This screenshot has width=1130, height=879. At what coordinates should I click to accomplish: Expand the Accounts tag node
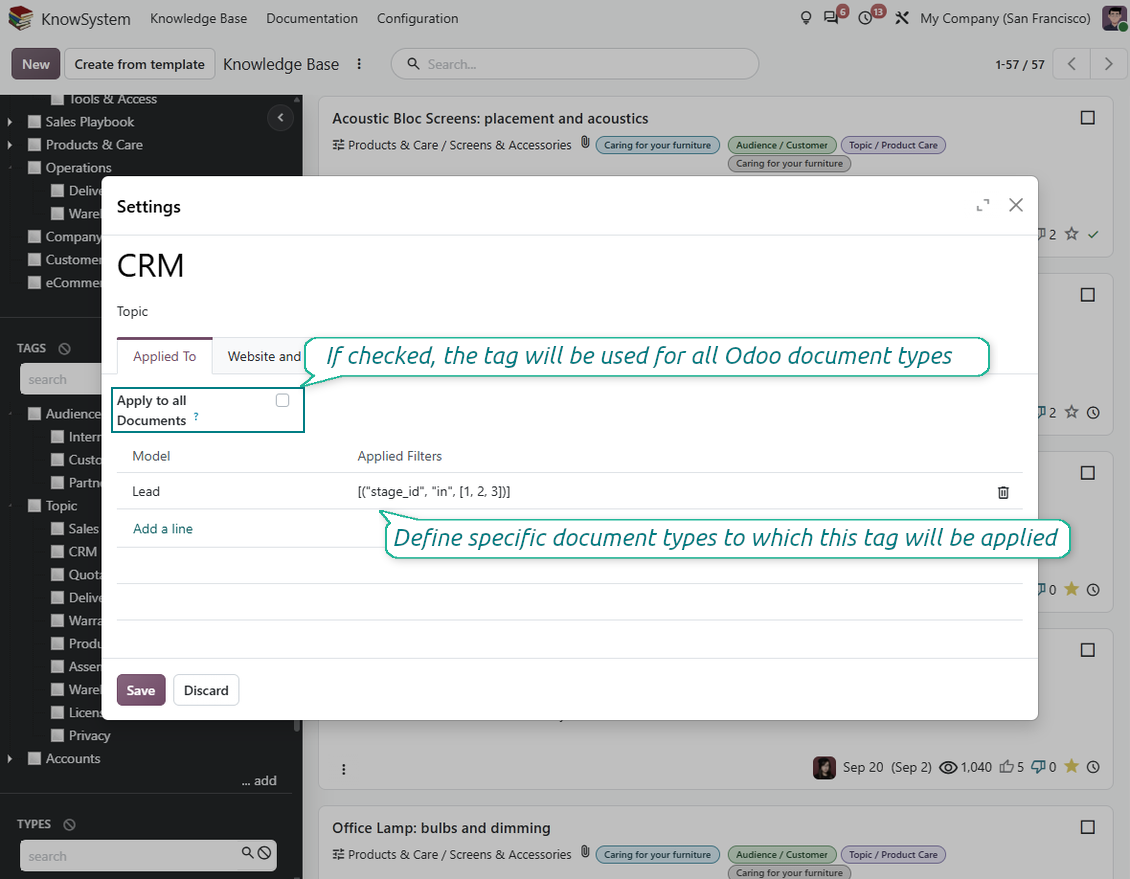click(x=10, y=759)
